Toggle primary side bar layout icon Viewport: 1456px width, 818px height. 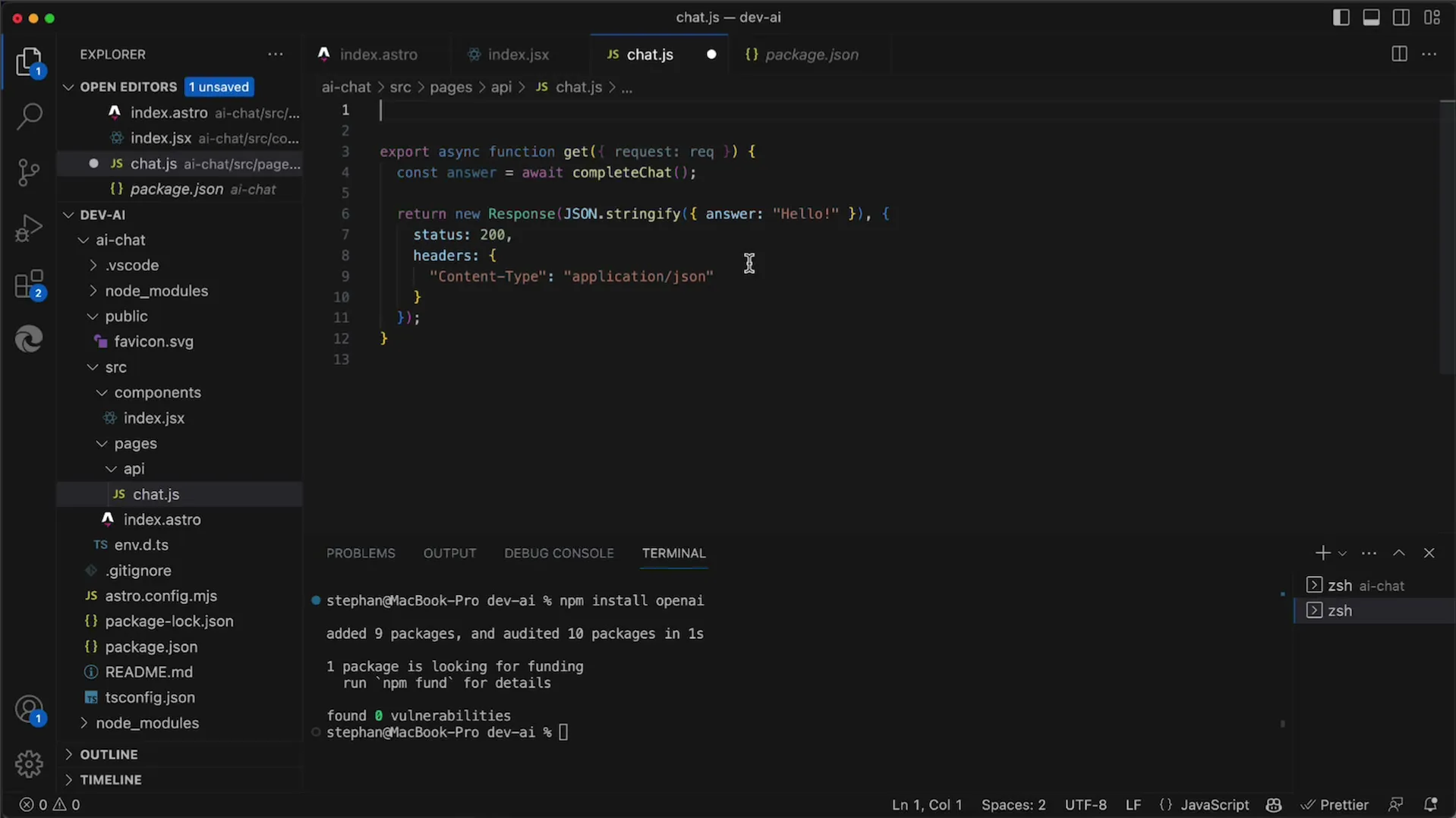[1341, 17]
